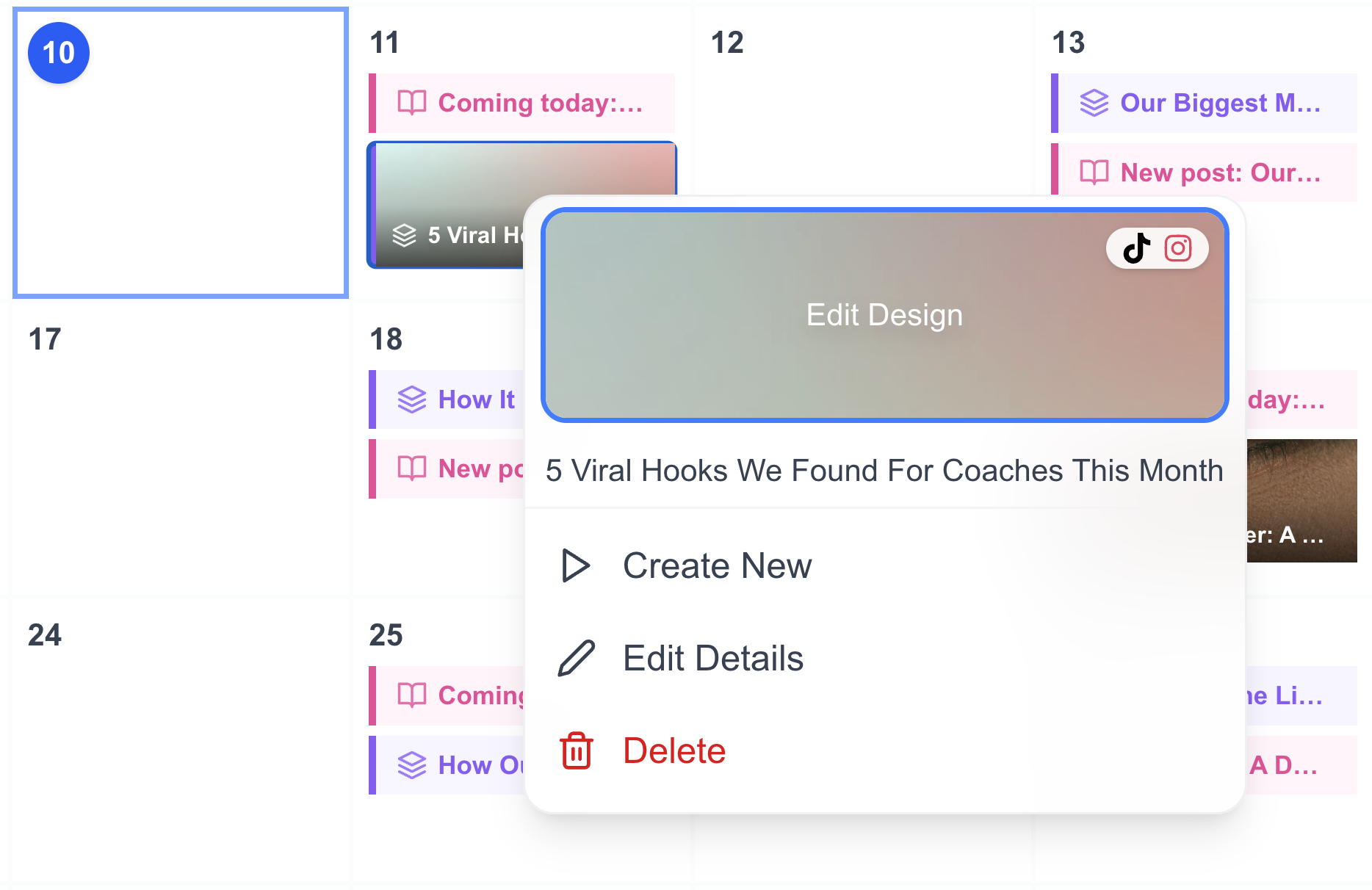Click the TikTok icon on the preview
This screenshot has width=1372, height=890.
(1137, 248)
